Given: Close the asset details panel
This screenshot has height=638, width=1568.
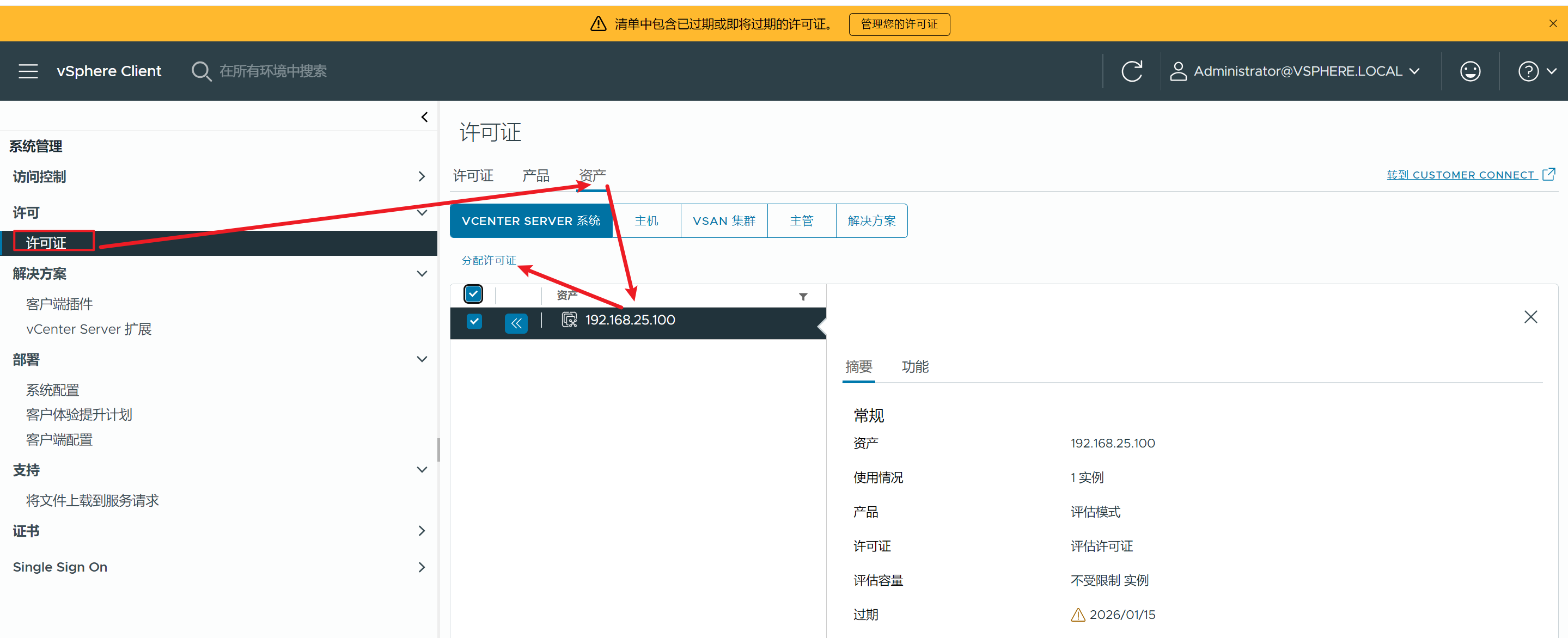Looking at the screenshot, I should 1530,317.
